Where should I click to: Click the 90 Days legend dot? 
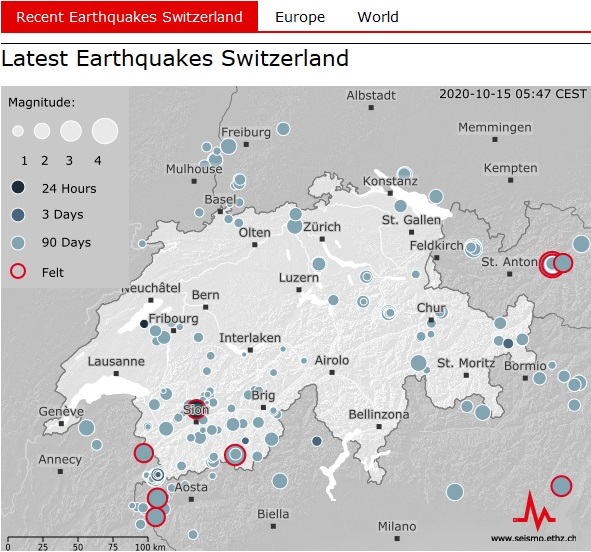coord(18,243)
